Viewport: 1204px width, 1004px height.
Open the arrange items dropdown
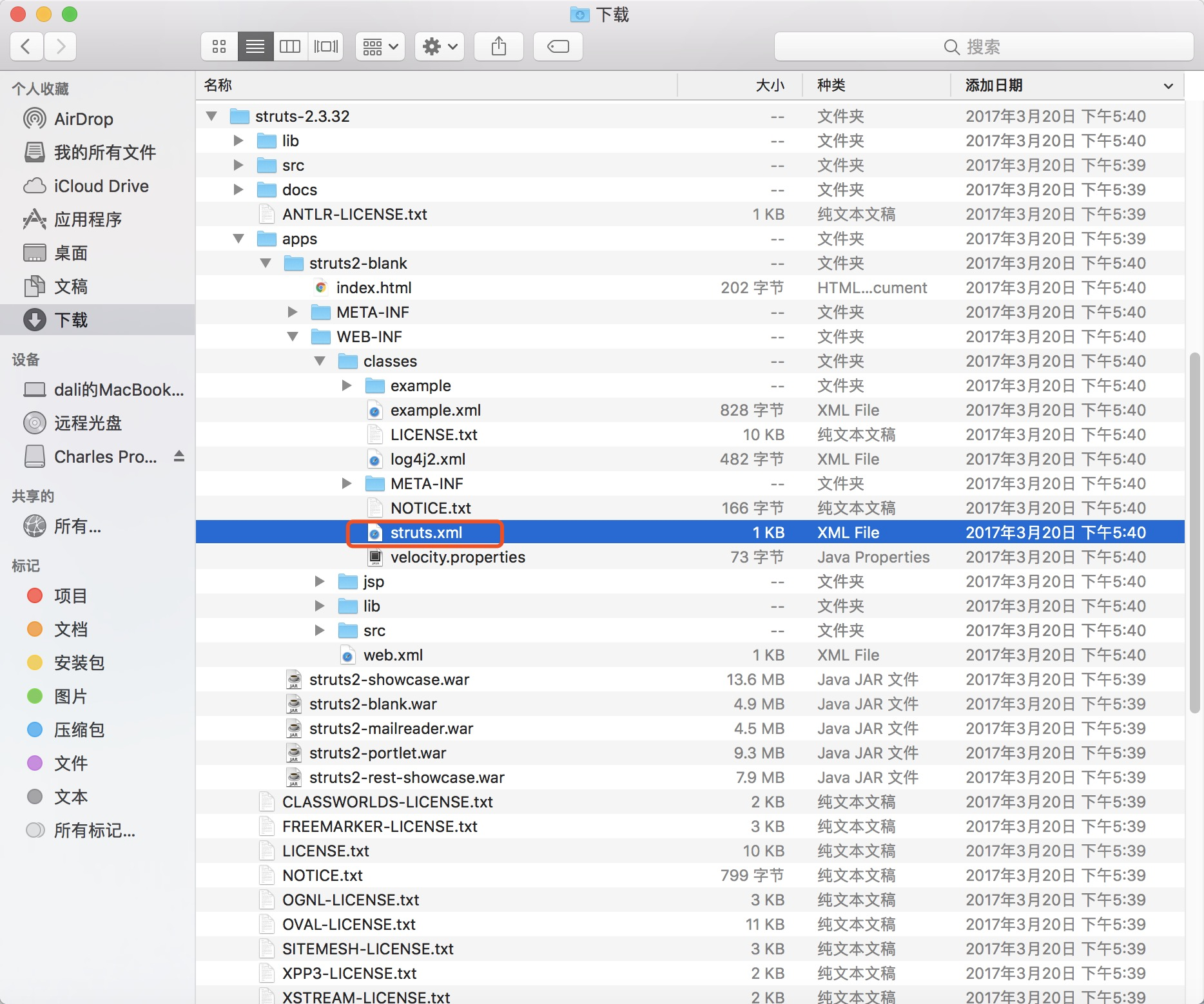point(380,46)
